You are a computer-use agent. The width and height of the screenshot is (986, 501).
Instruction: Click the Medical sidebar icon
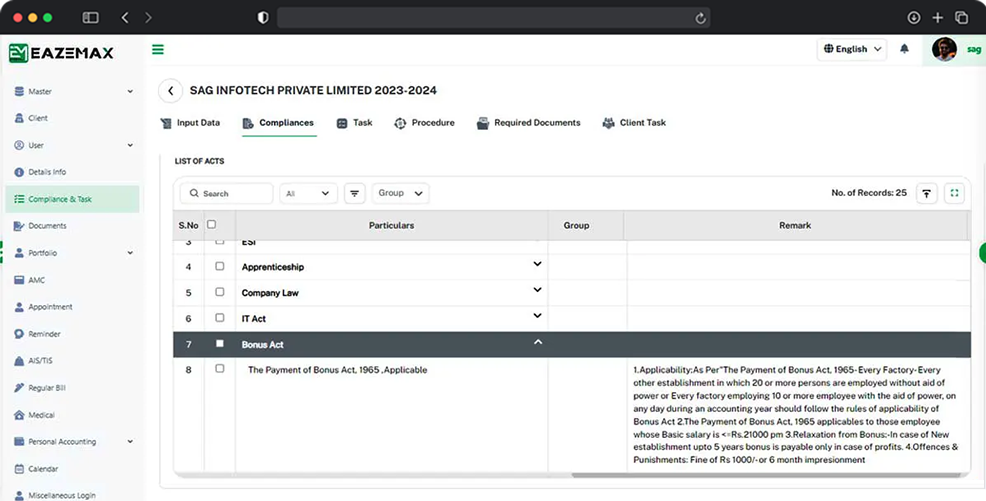(19, 415)
